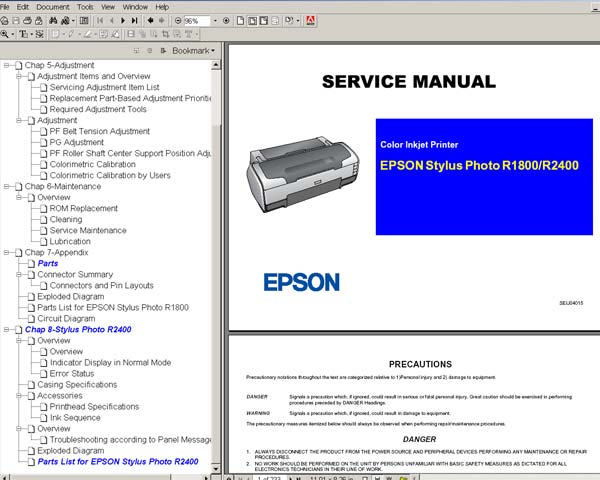The width and height of the screenshot is (600, 480).
Task: Jump to the last page
Action: point(134,21)
